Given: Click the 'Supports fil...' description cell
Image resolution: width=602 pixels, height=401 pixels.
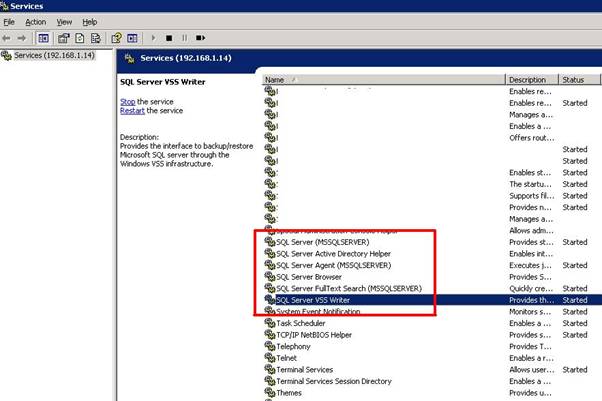Looking at the screenshot, I should pos(531,196).
